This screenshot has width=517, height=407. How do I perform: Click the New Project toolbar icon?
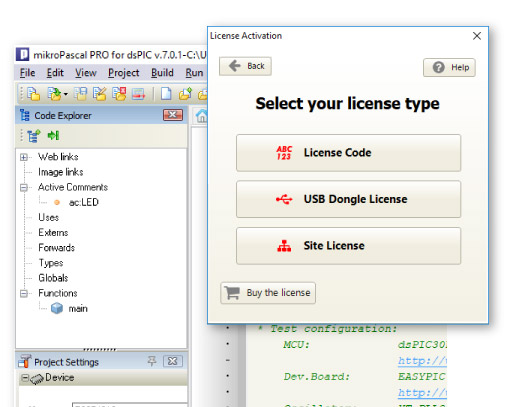click(33, 94)
